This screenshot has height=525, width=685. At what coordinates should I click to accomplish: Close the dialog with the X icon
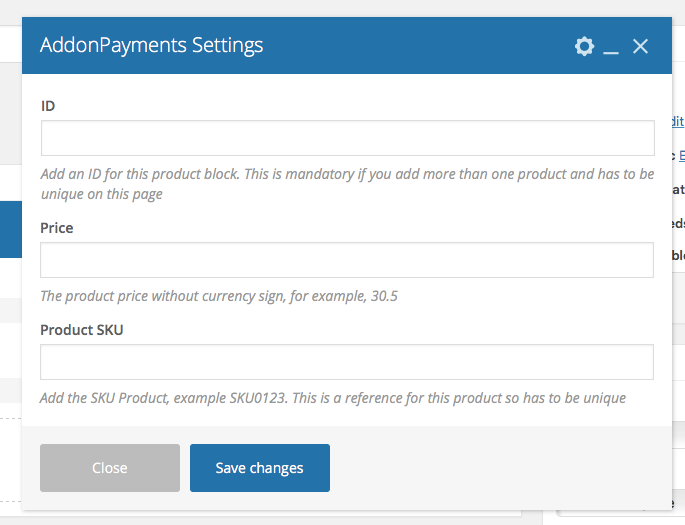coord(640,46)
